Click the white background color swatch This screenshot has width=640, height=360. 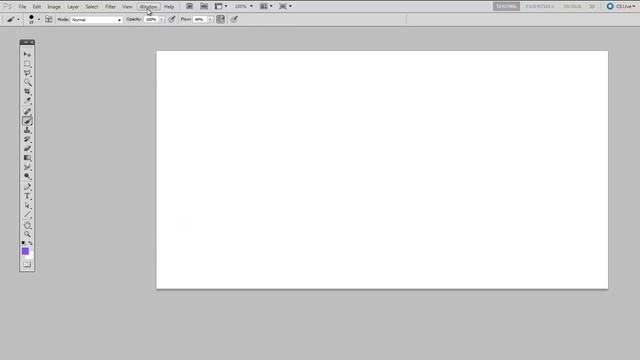click(x=30, y=256)
